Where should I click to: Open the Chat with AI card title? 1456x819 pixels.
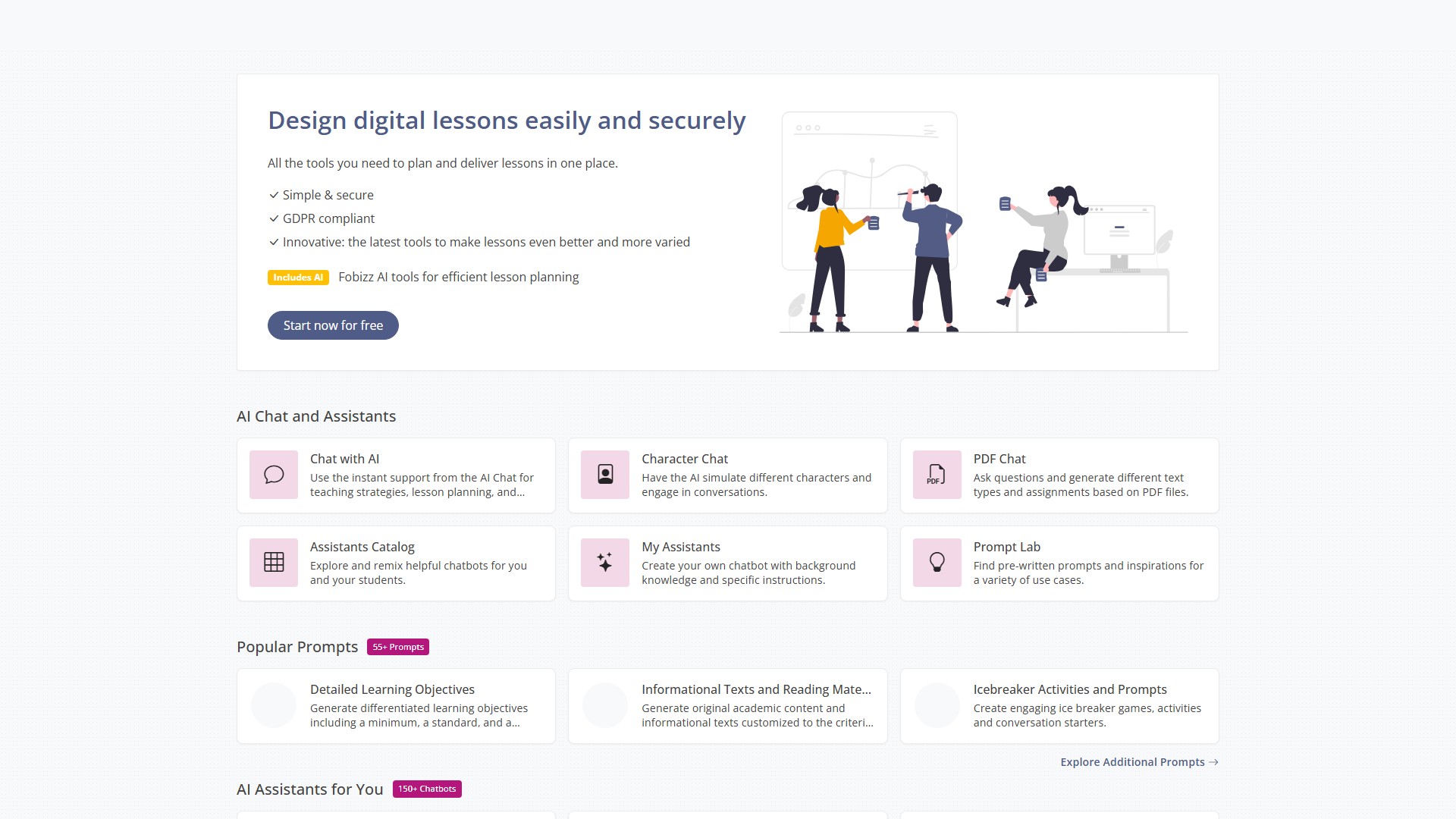click(x=344, y=459)
